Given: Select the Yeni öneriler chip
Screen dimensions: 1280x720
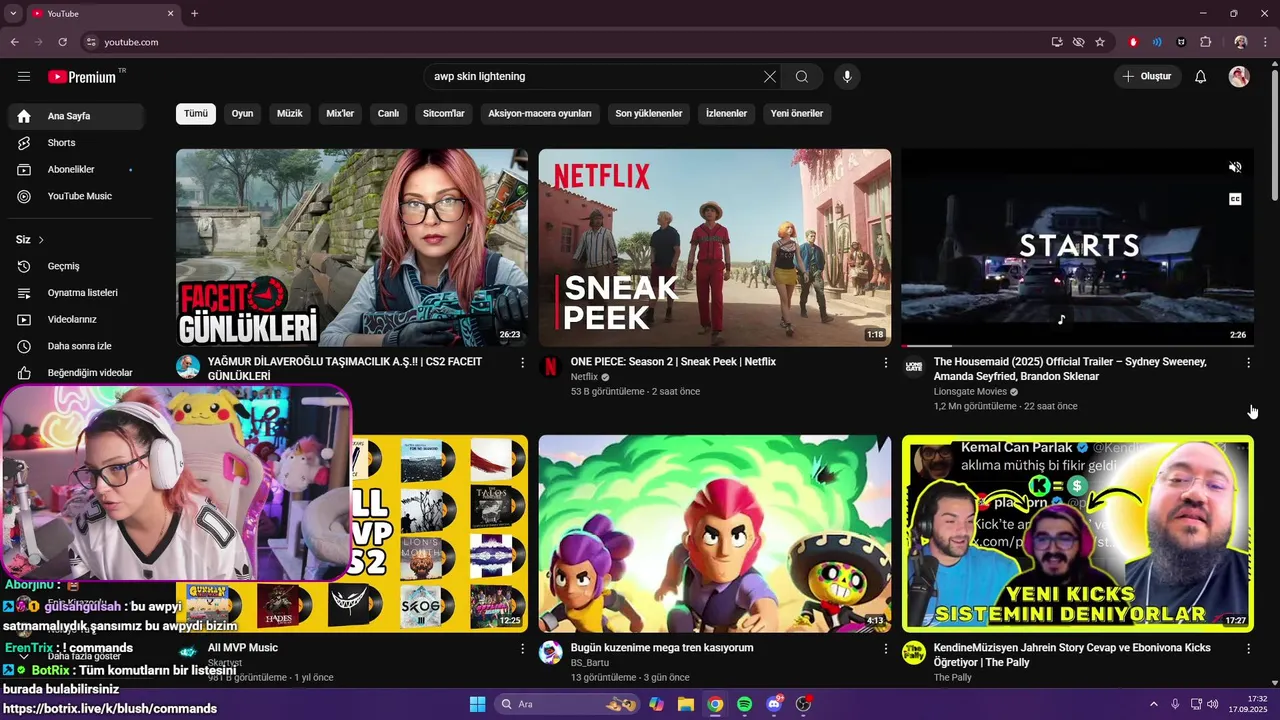Looking at the screenshot, I should (x=797, y=113).
